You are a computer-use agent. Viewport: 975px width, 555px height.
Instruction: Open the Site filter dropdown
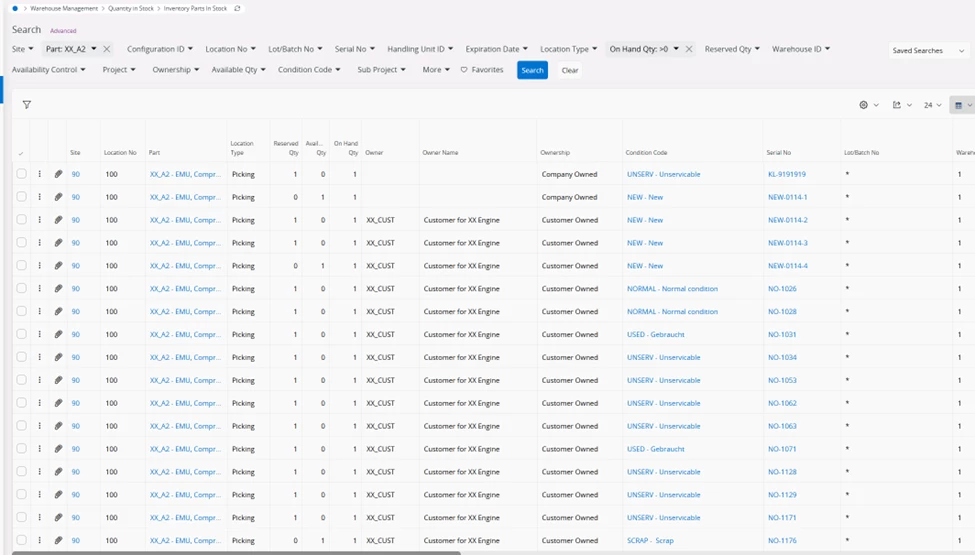pyautogui.click(x=22, y=49)
